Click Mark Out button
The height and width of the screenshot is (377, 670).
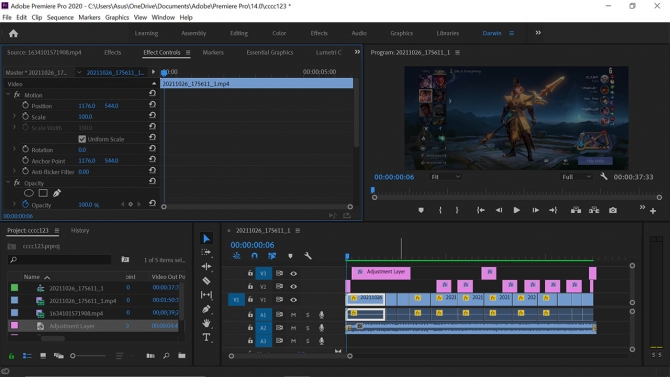(x=457, y=210)
